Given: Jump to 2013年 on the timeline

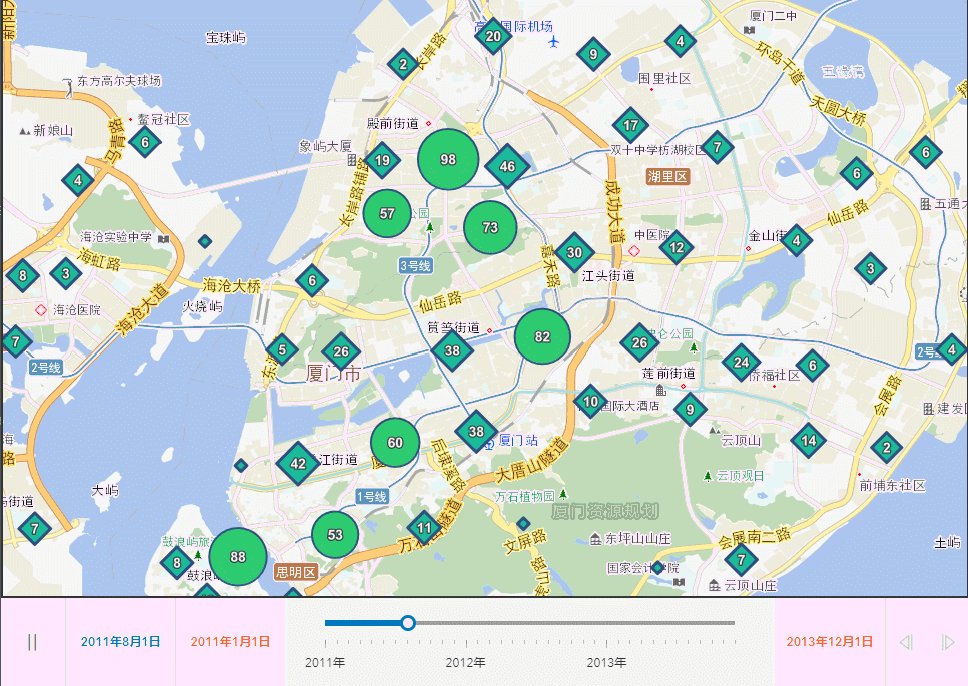Looking at the screenshot, I should pyautogui.click(x=606, y=662).
